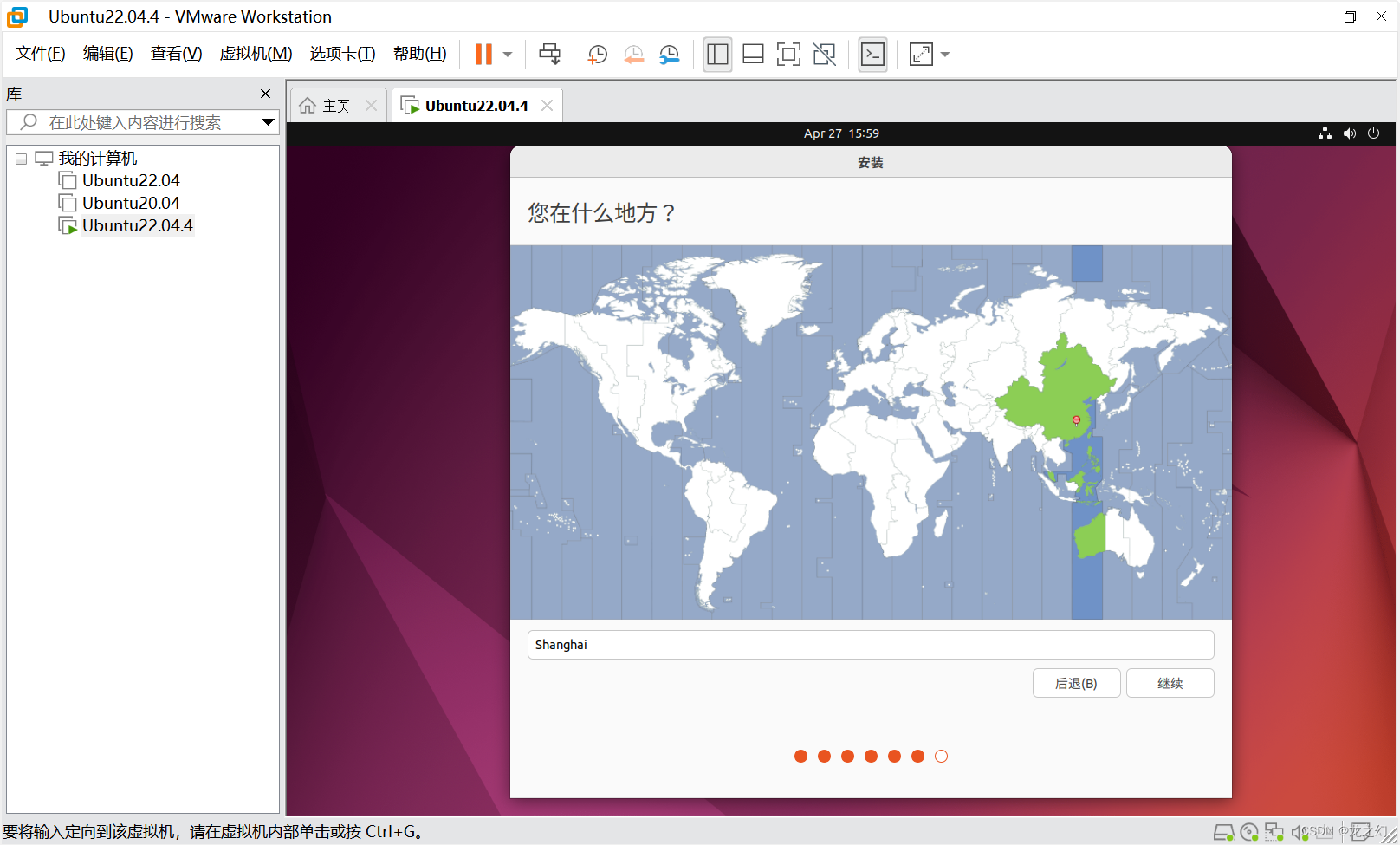Toggle Unity mode icon
1400x845 pixels.
coord(824,54)
